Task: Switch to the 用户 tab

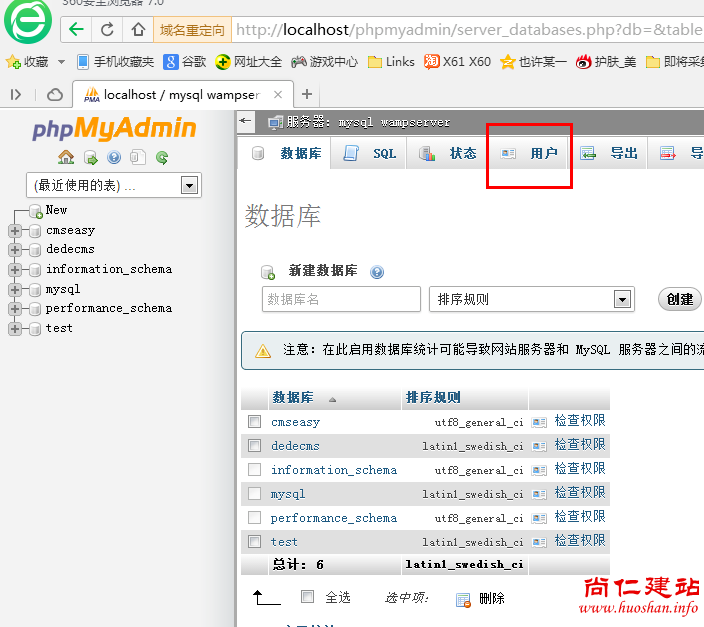Action: (530, 154)
